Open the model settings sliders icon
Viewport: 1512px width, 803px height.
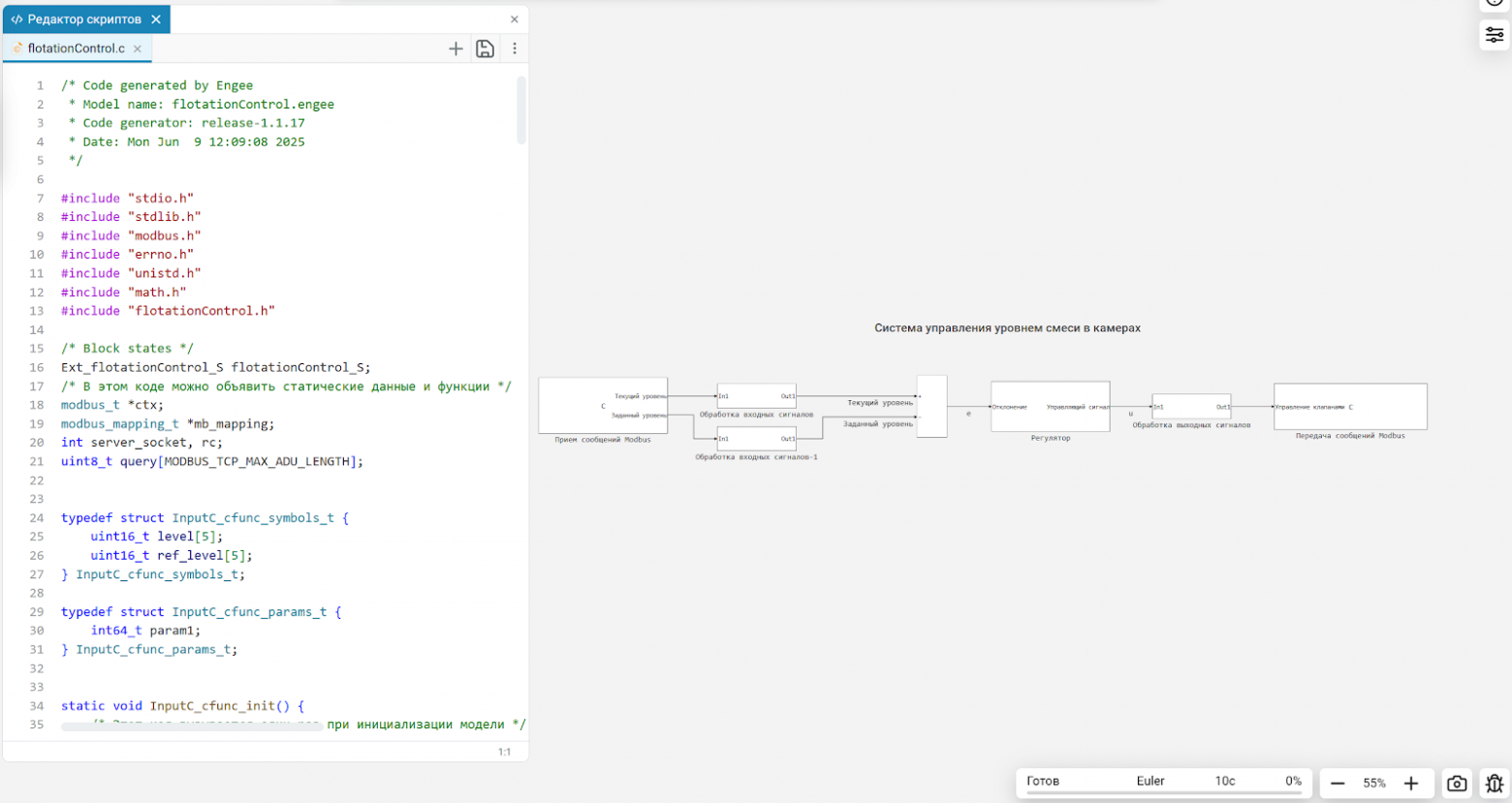(x=1494, y=36)
